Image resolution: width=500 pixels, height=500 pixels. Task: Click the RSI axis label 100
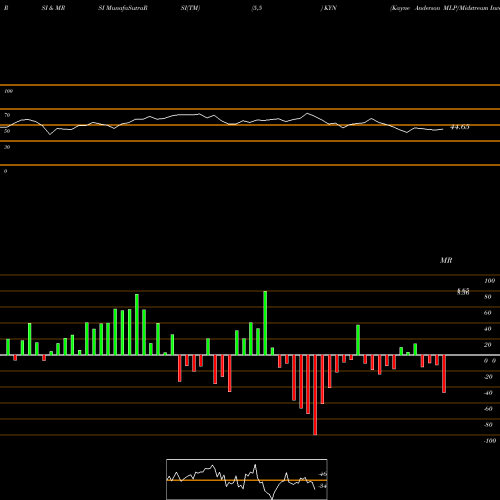coord(9,91)
